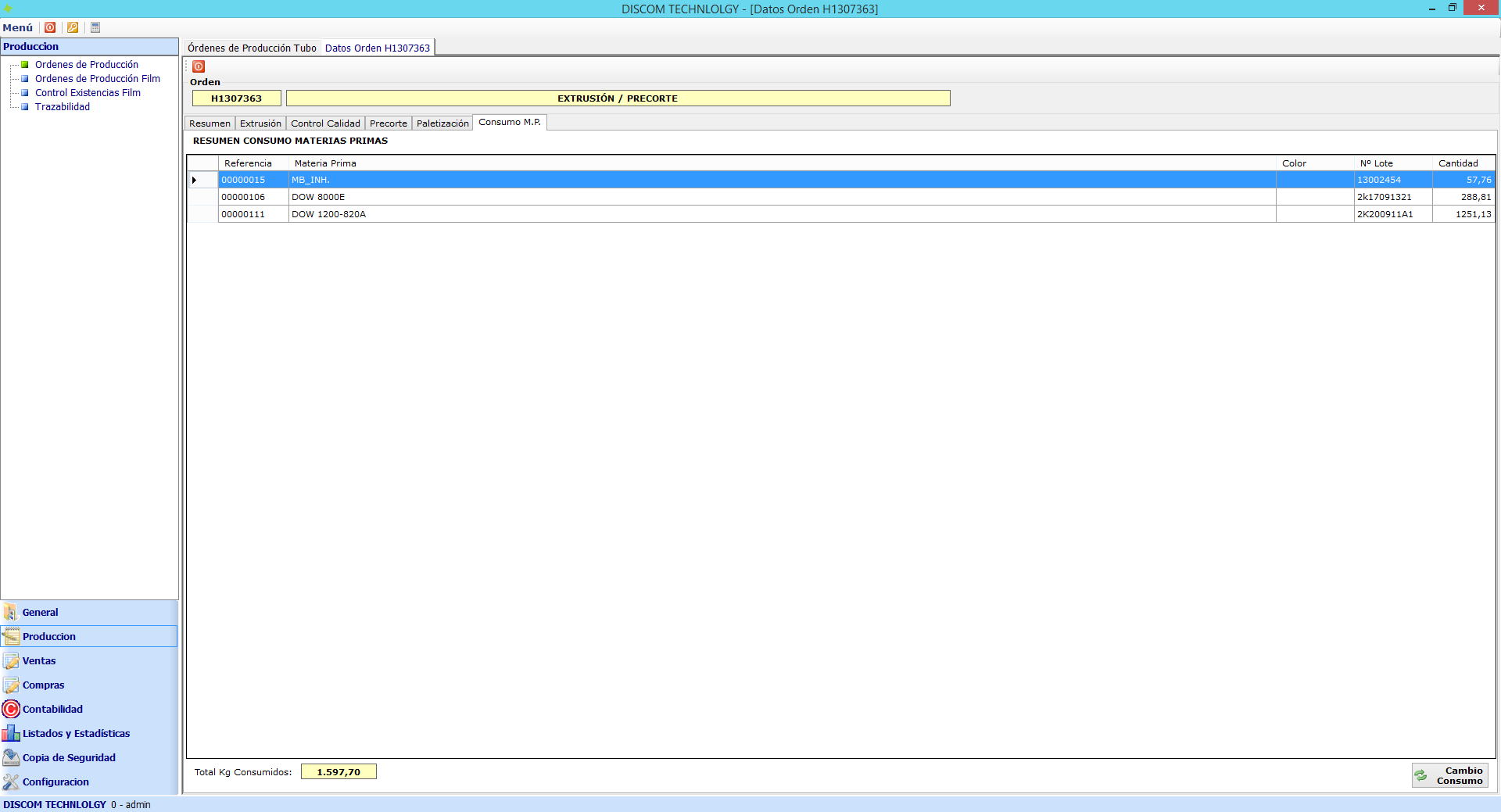1501x812 pixels.
Task: Click the Cantidad column header
Action: [1458, 163]
